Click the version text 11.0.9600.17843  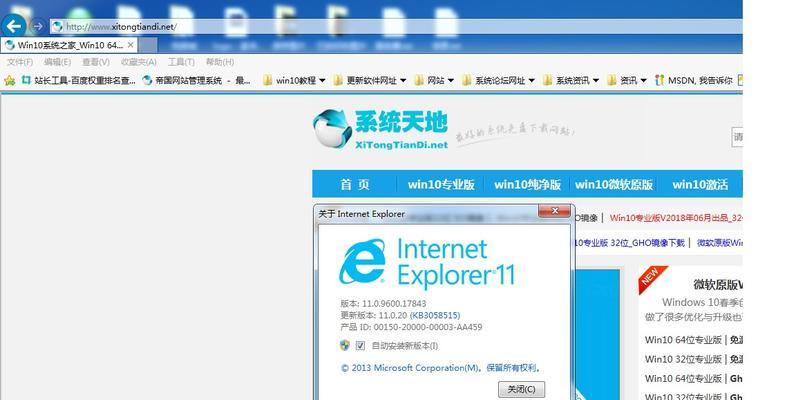click(x=393, y=304)
